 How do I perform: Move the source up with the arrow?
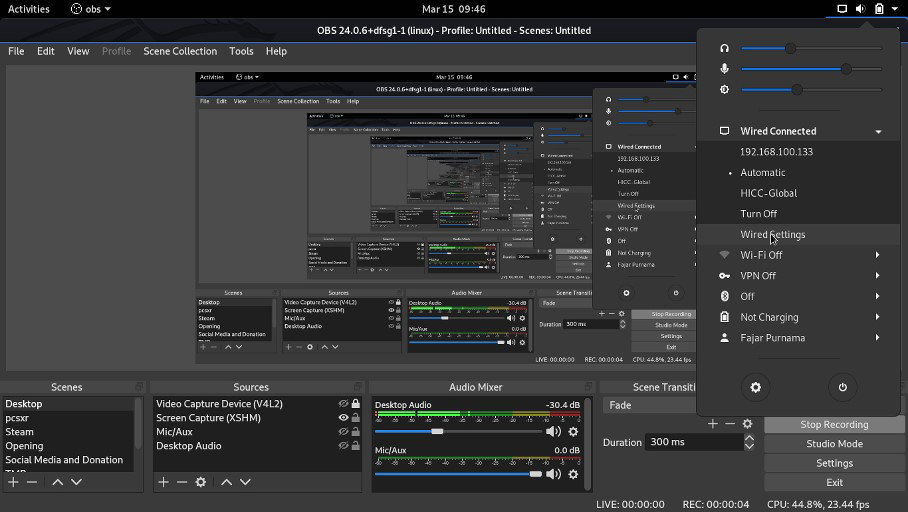pyautogui.click(x=226, y=482)
